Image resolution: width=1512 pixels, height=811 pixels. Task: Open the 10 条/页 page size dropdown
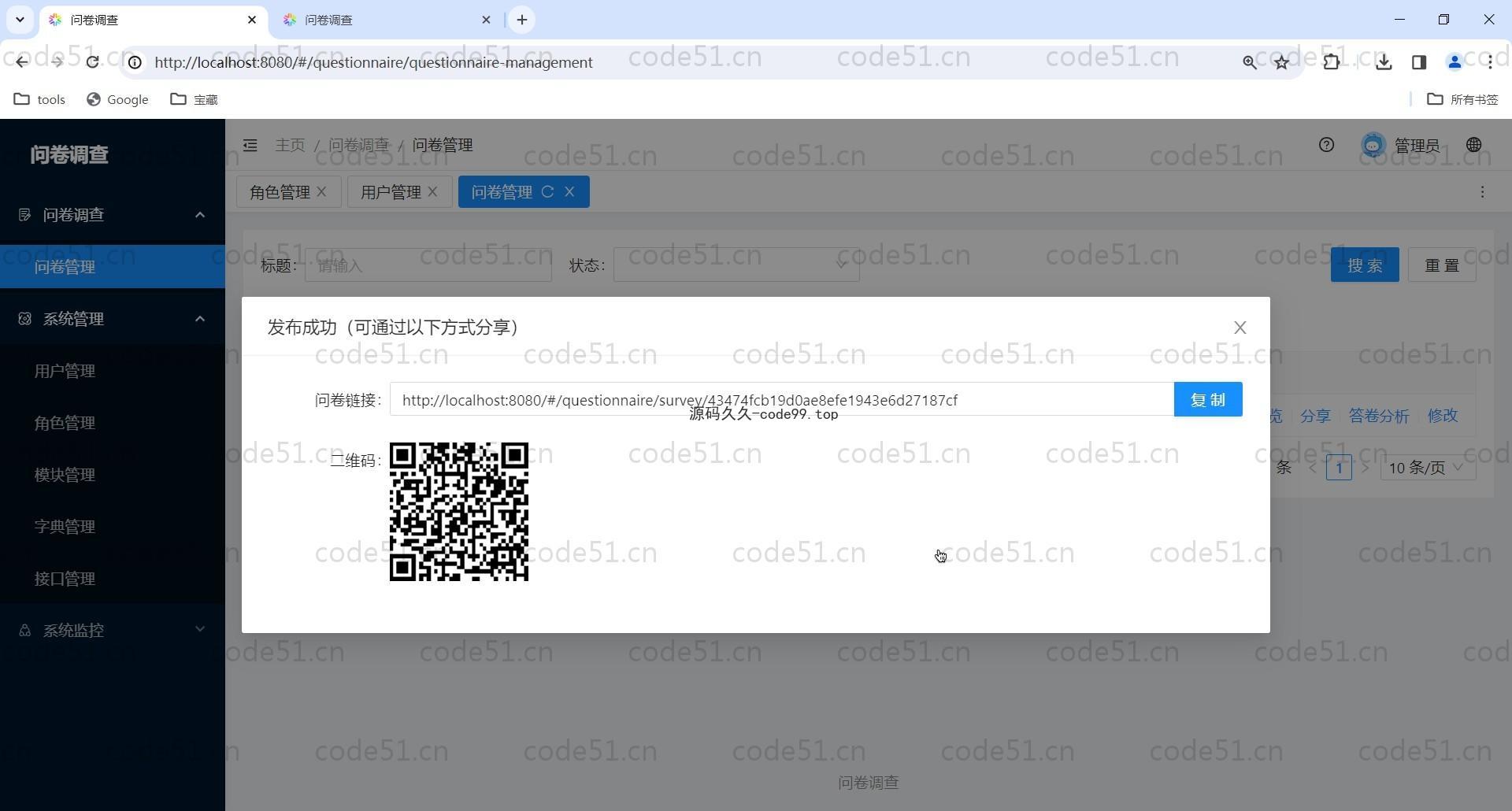pyautogui.click(x=1428, y=468)
